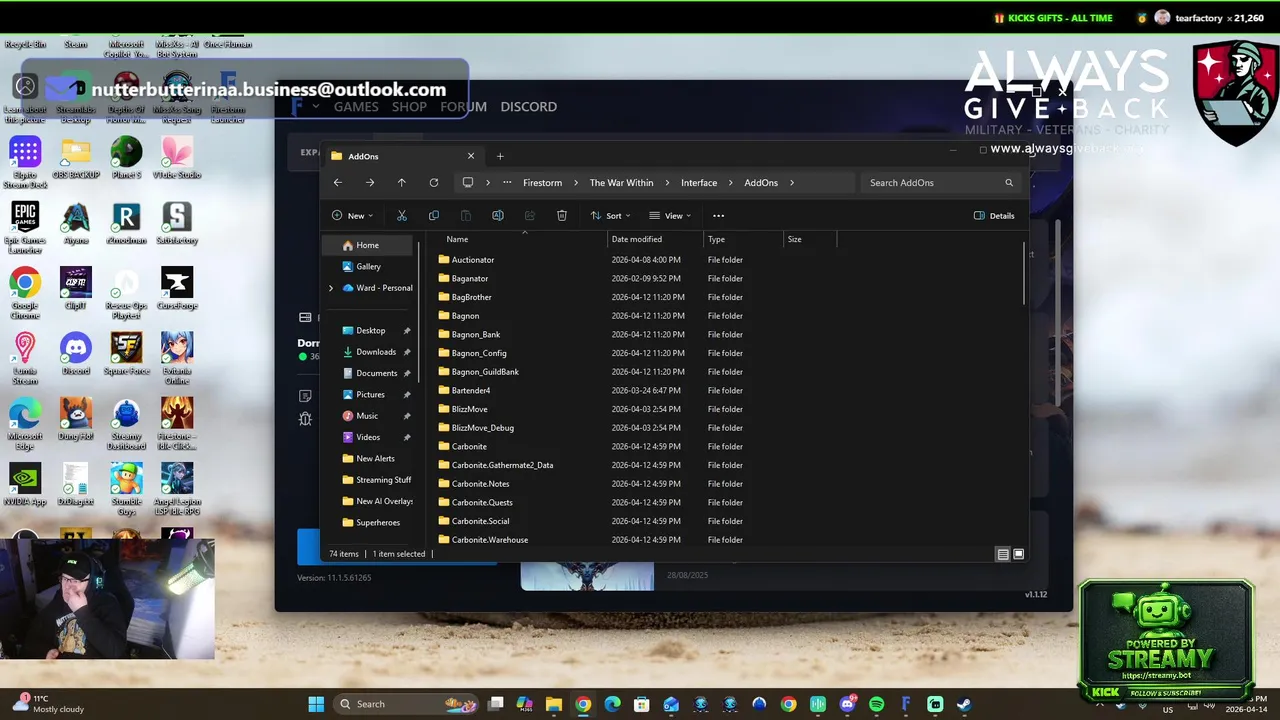Image resolution: width=1280 pixels, height=720 pixels.
Task: Expand Ward - Personal tree node
Action: tap(331, 288)
